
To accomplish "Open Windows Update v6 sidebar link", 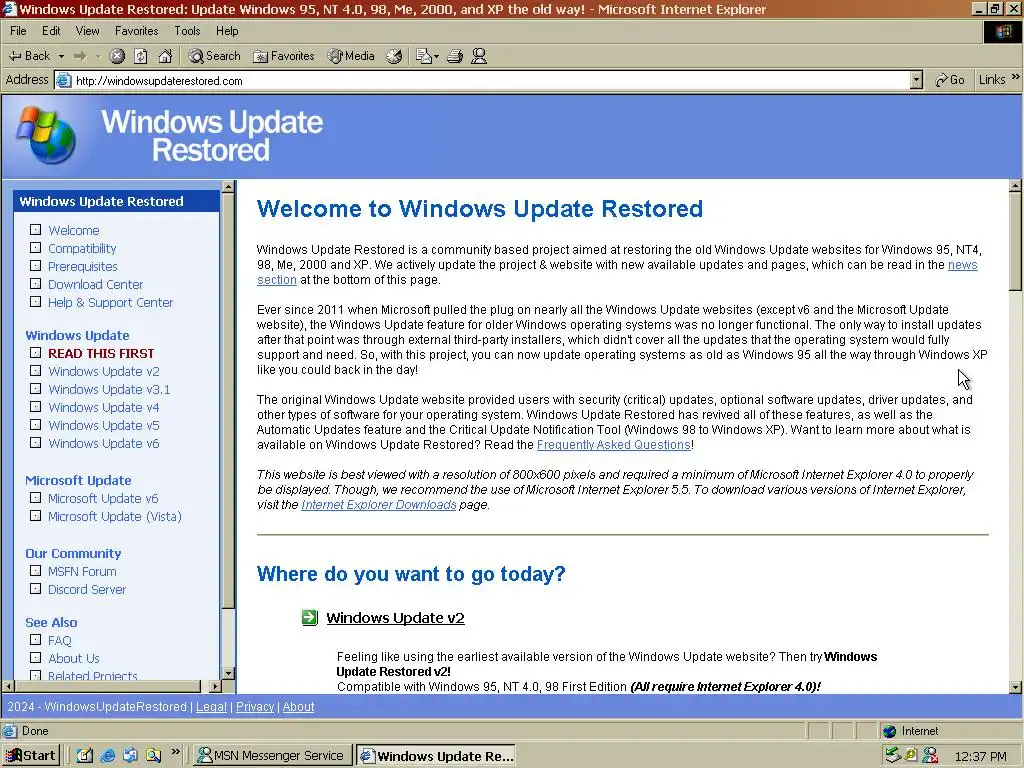I will pos(104,443).
